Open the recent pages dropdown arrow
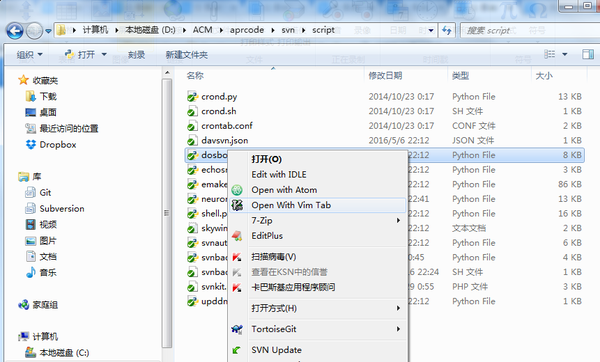600x362 pixels. [x=48, y=31]
